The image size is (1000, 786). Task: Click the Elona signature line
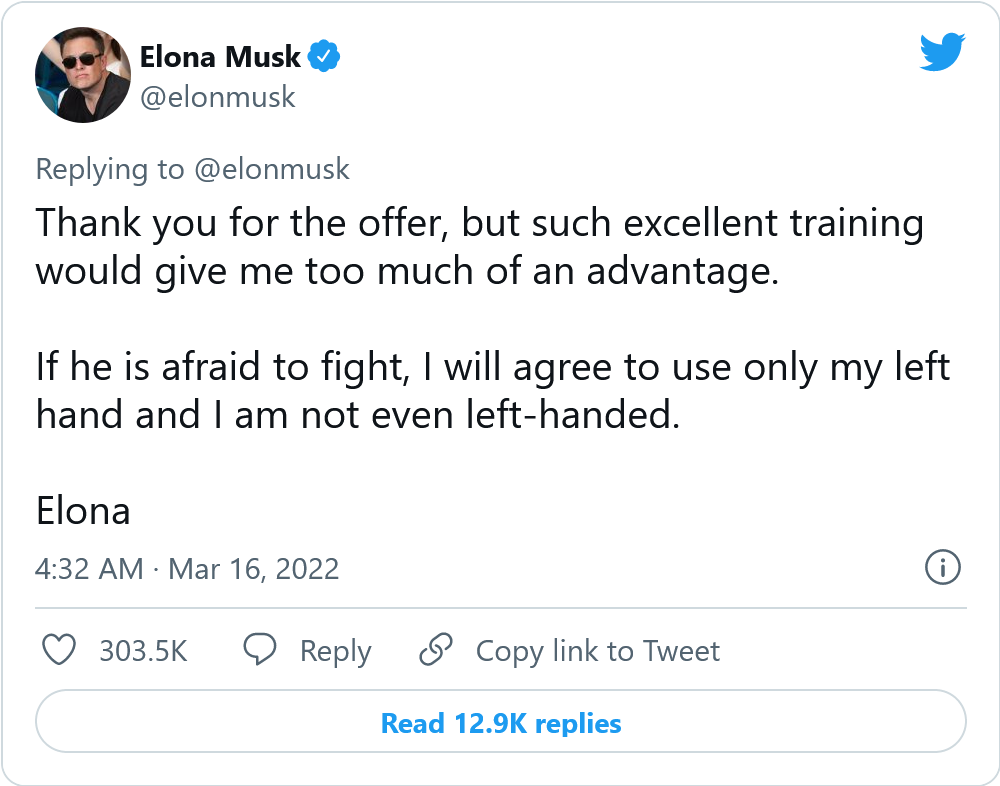point(84,511)
